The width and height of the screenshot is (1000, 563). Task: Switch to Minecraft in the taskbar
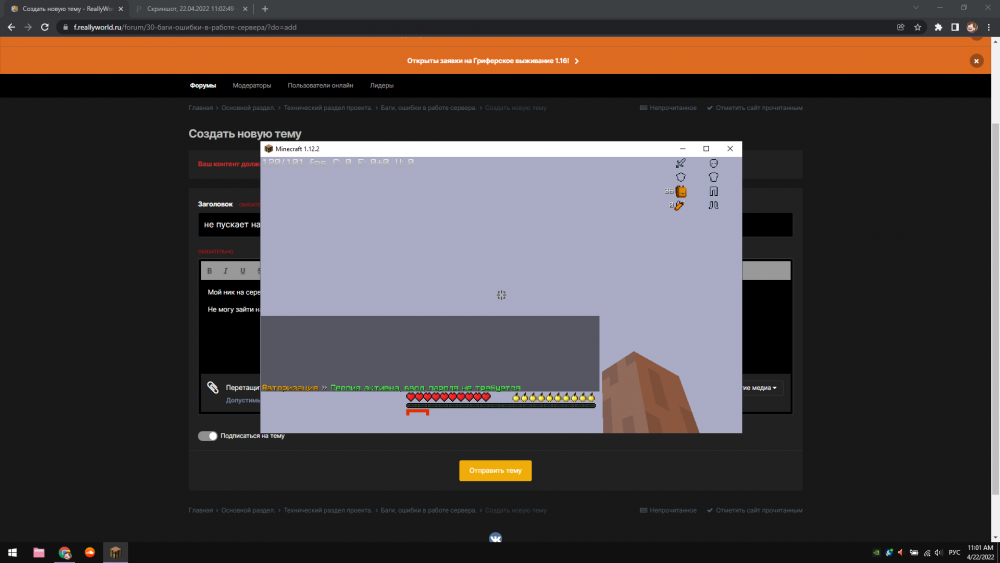coord(115,552)
